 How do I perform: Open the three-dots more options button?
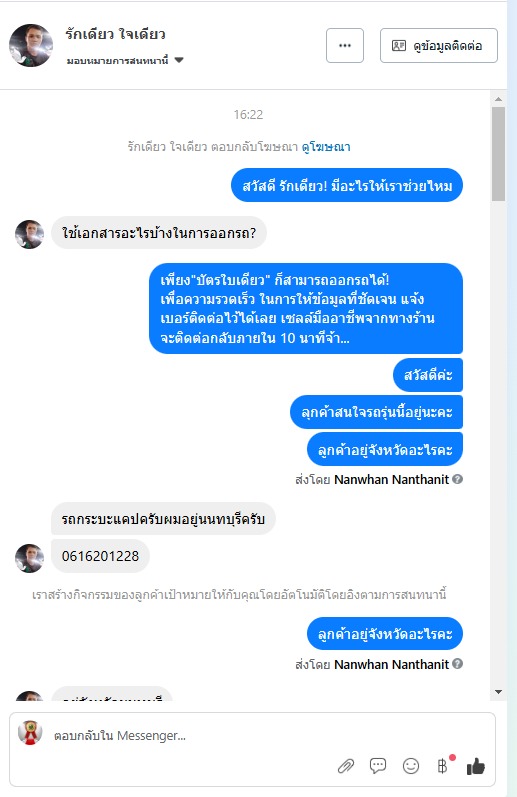click(x=345, y=46)
